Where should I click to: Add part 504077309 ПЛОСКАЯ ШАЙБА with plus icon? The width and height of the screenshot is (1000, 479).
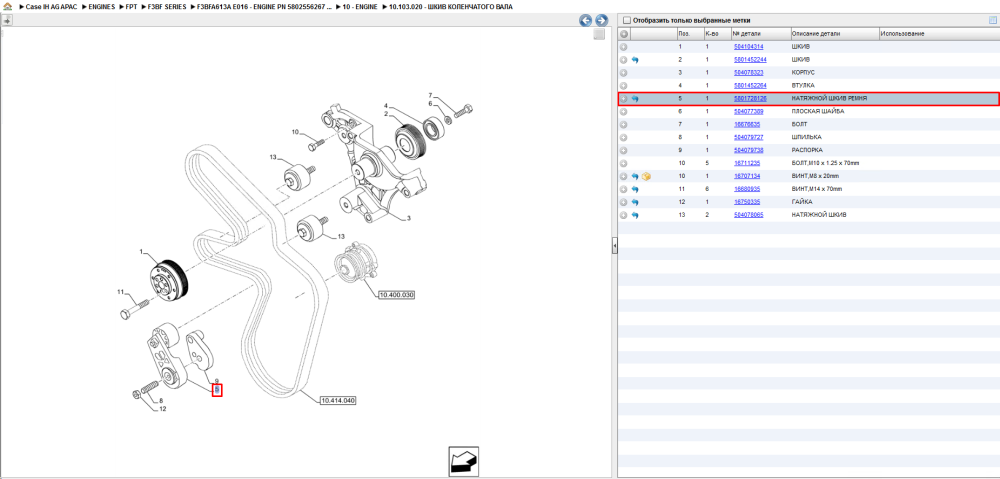[x=624, y=112]
